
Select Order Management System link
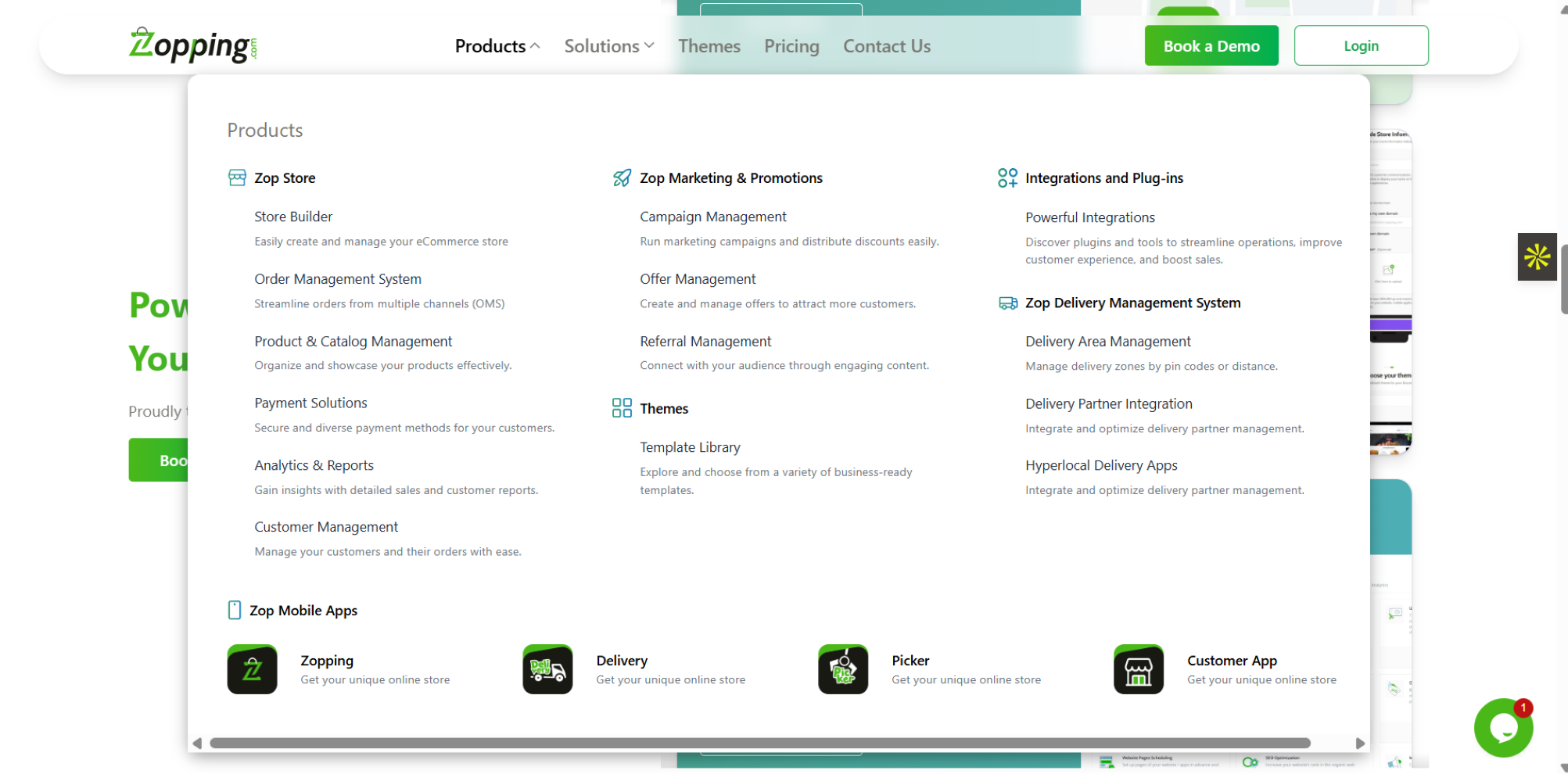point(337,279)
